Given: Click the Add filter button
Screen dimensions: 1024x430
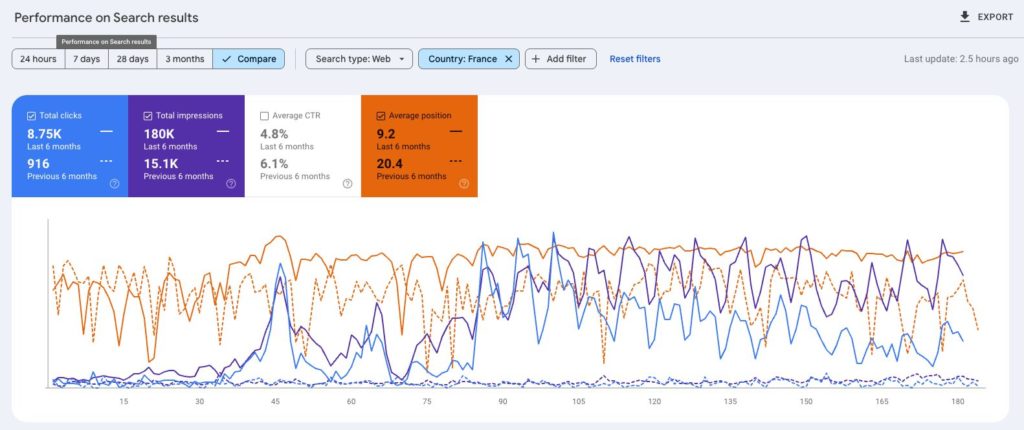Looking at the screenshot, I should pos(560,59).
